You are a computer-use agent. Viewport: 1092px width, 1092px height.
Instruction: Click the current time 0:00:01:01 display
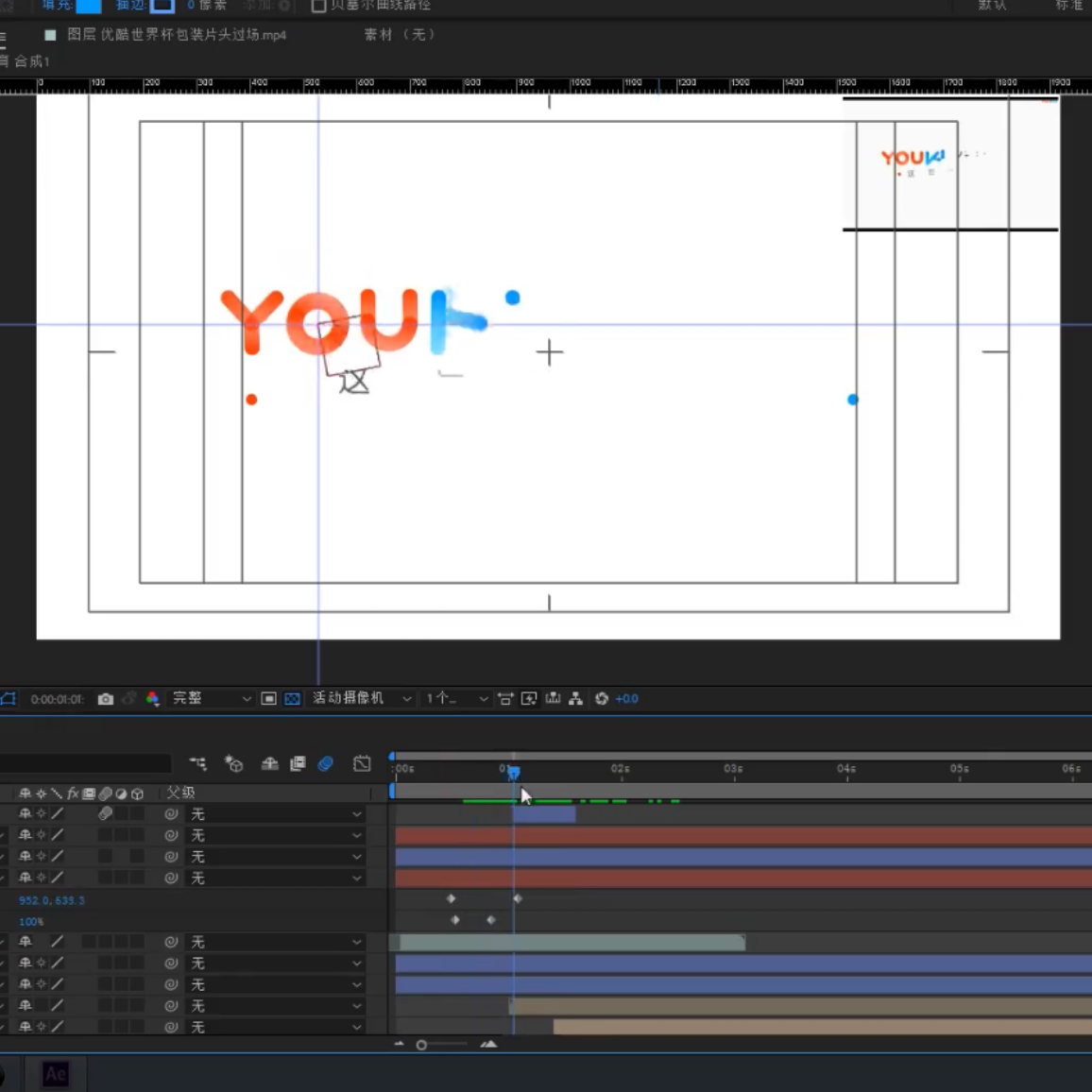pos(57,699)
